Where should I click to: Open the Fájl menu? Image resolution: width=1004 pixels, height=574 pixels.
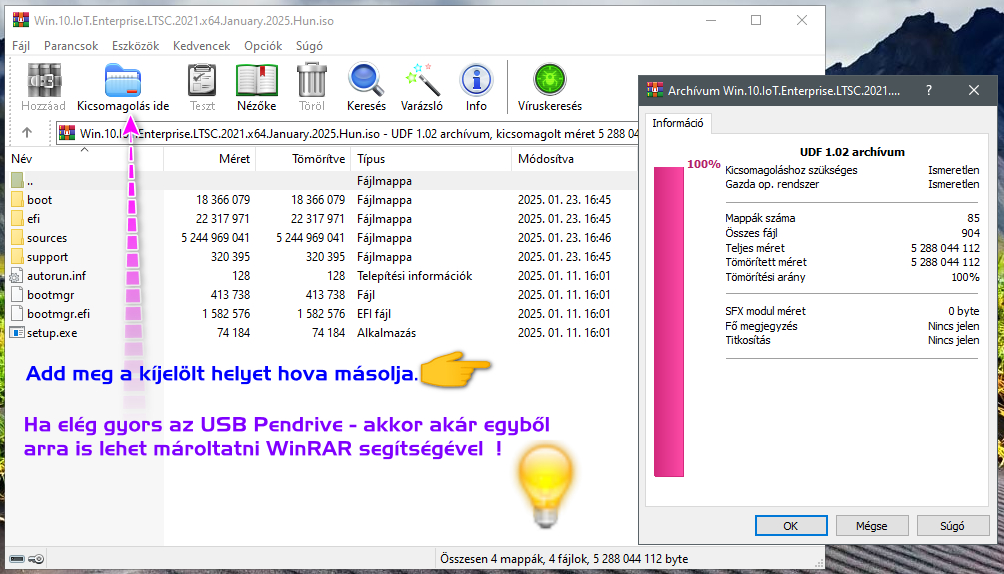(21, 46)
